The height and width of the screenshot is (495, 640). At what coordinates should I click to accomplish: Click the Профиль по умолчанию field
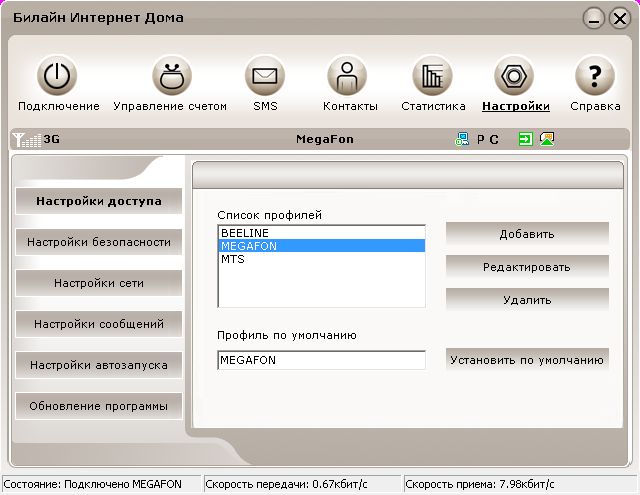pos(322,360)
